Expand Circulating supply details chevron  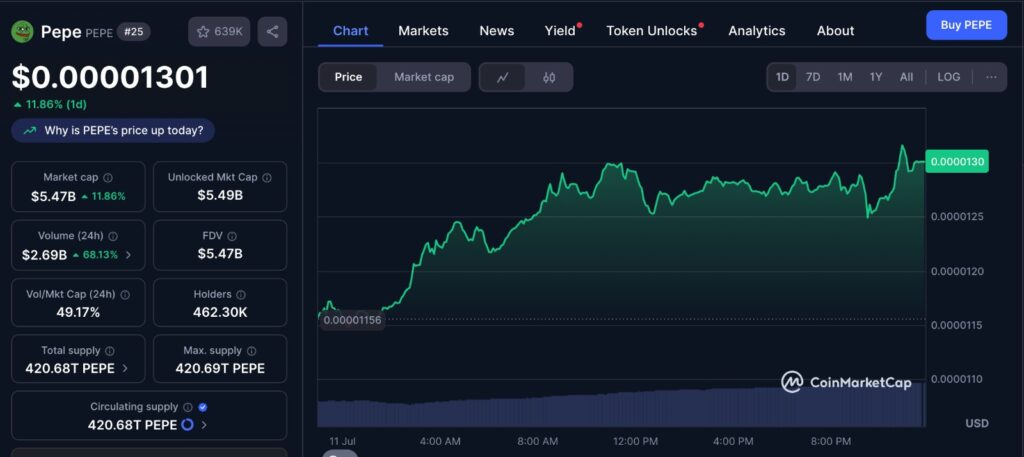click(x=204, y=425)
